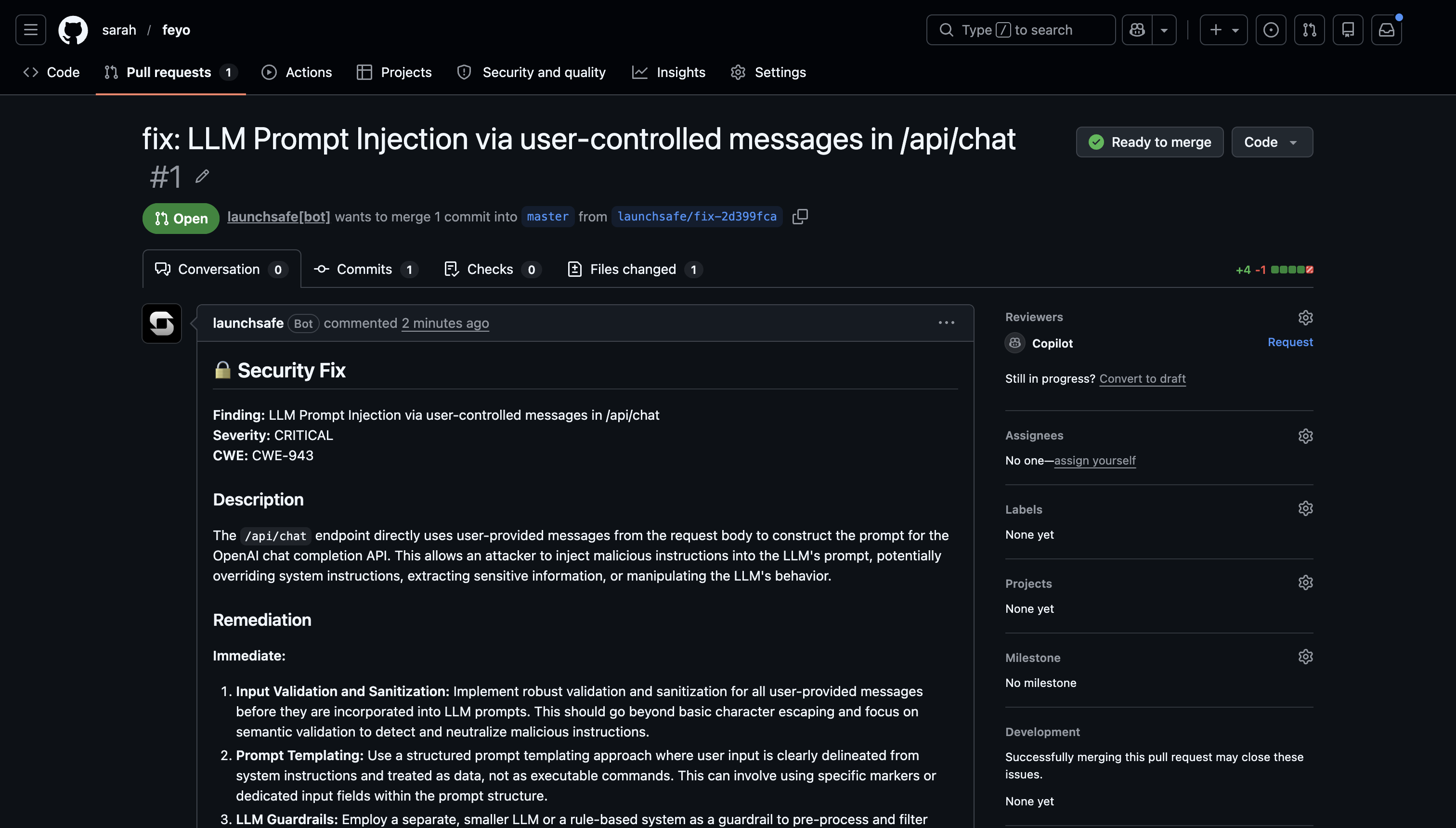This screenshot has width=1456, height=828.
Task: Click the Remediation heading in comment
Action: 262,620
